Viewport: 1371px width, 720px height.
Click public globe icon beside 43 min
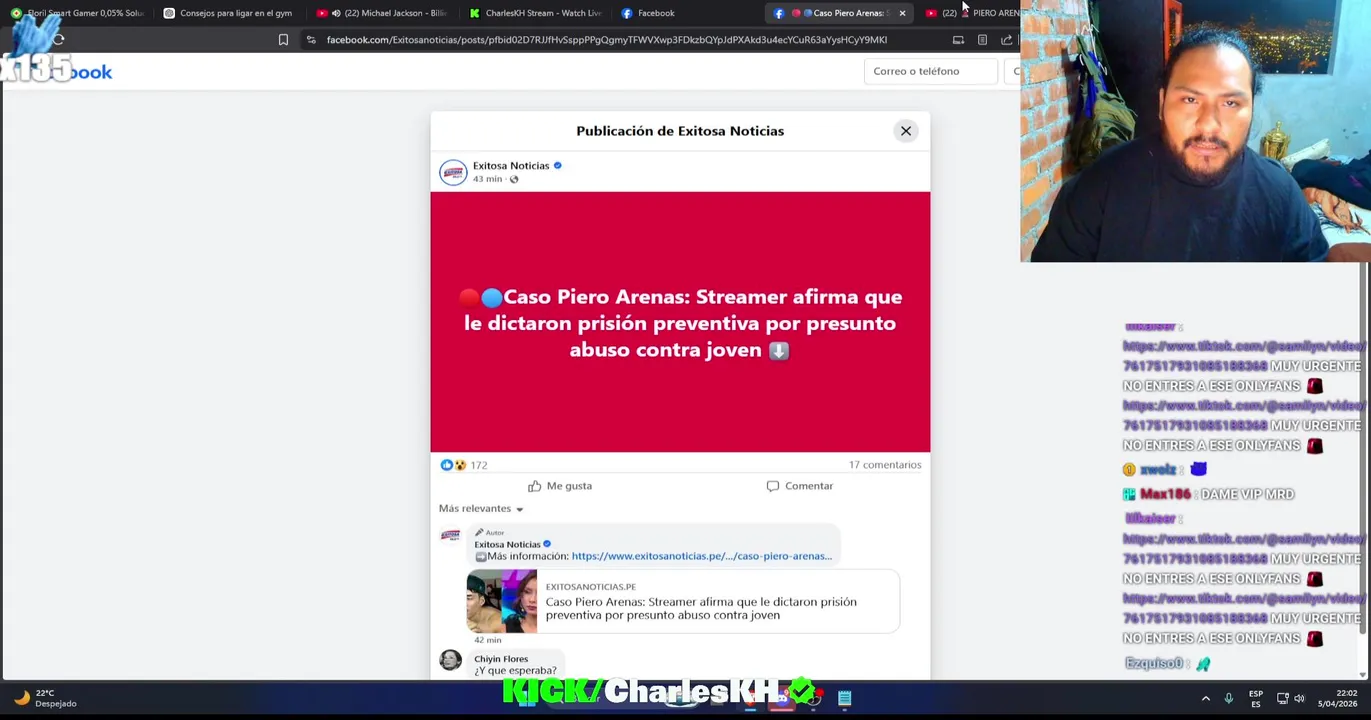click(x=514, y=179)
